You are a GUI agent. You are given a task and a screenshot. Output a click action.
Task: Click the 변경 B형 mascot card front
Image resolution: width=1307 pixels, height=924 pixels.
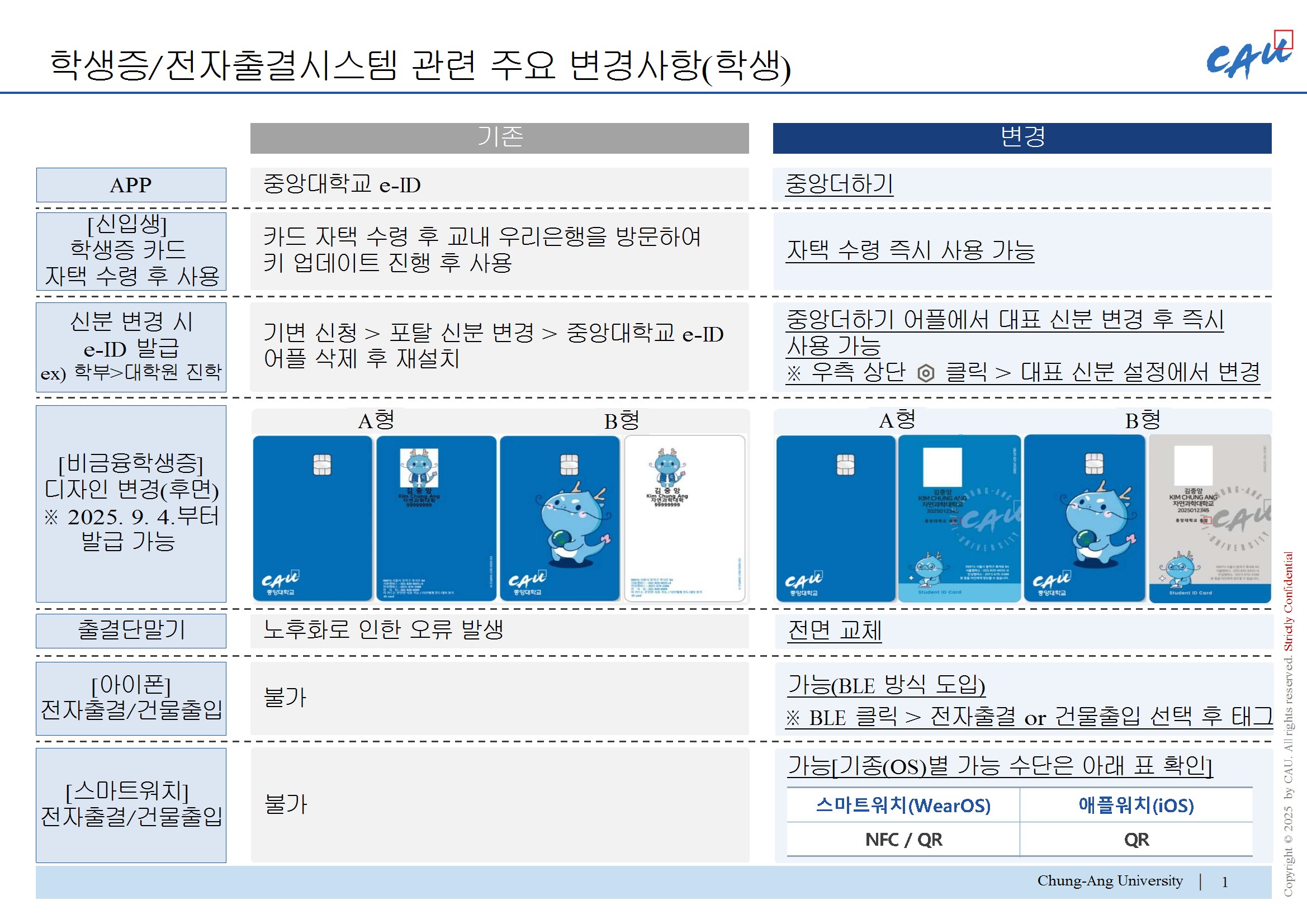[x=1085, y=519]
